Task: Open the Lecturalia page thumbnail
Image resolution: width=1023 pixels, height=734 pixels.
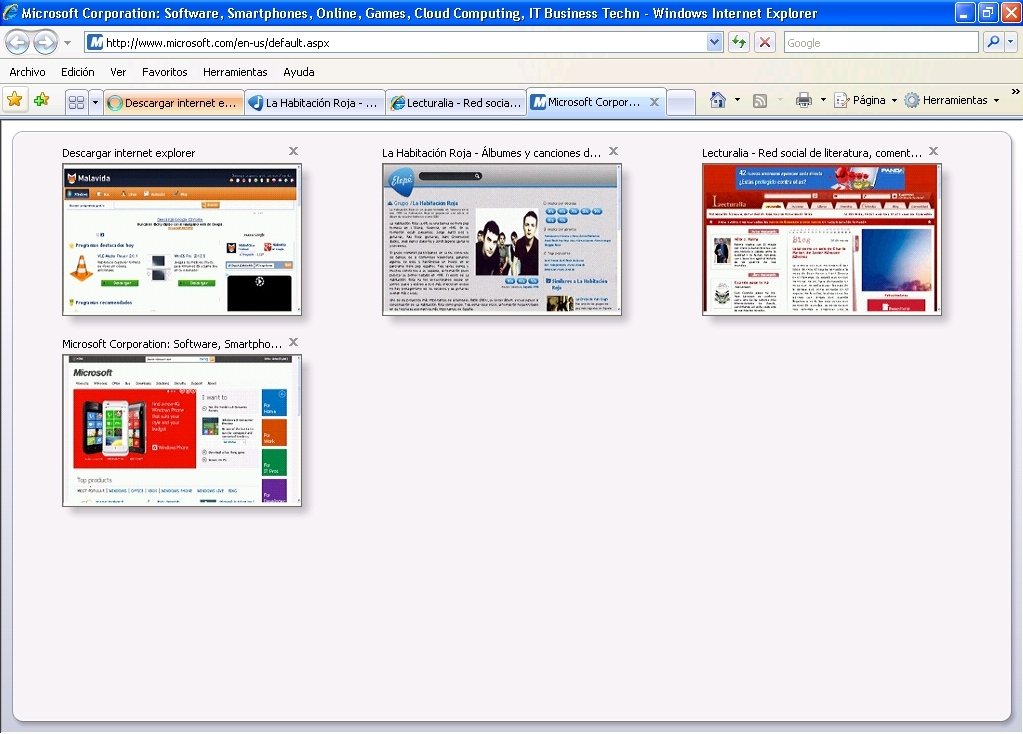Action: pyautogui.click(x=821, y=239)
